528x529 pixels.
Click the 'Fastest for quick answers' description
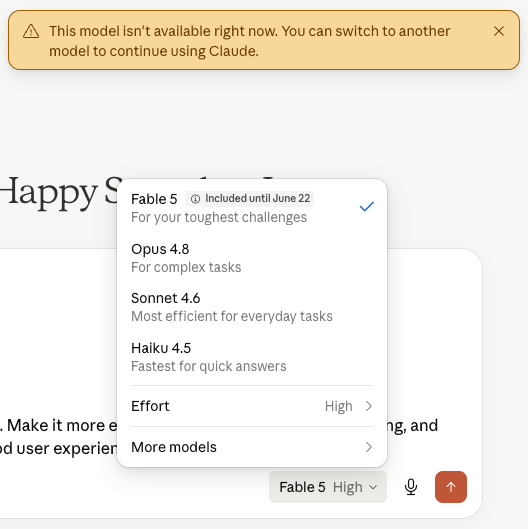point(209,366)
